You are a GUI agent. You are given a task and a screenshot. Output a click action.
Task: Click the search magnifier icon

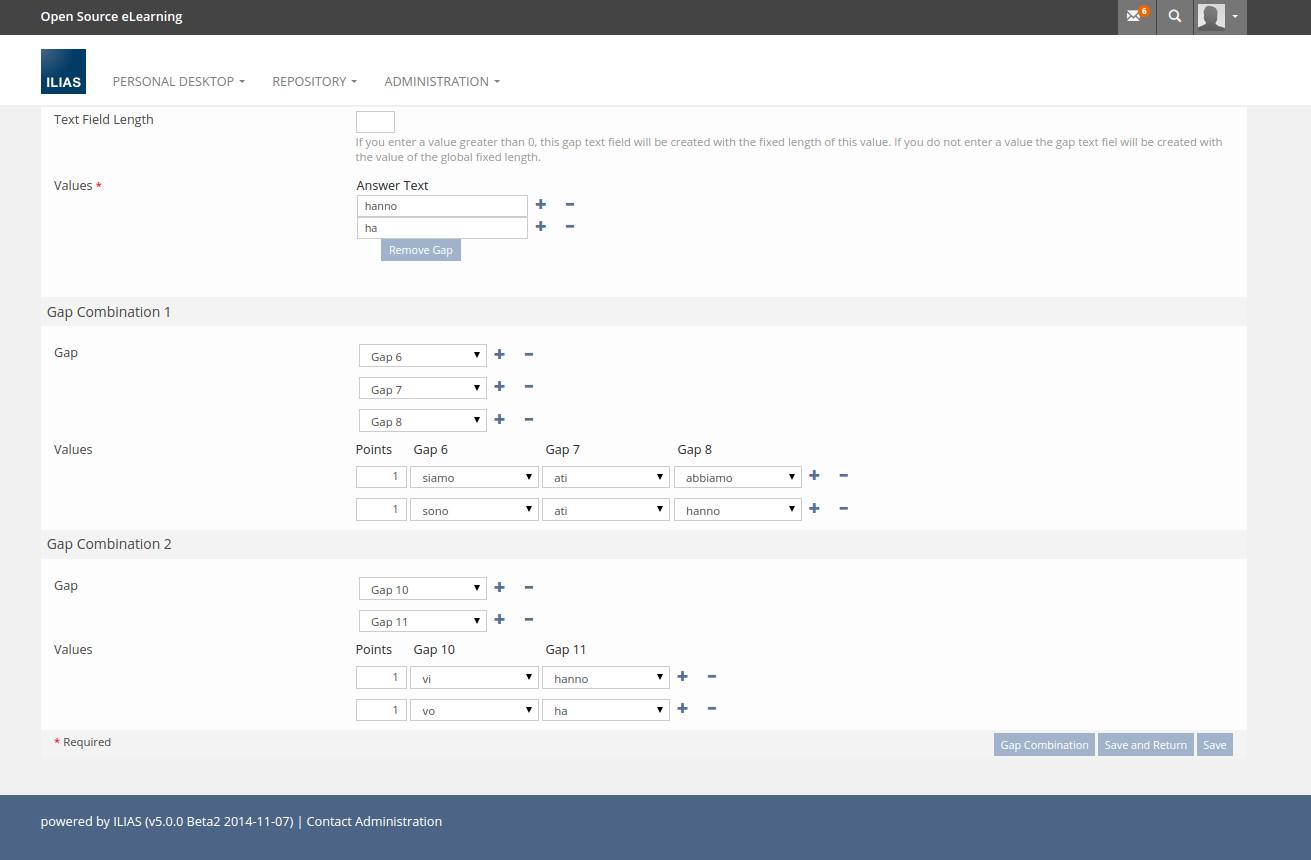[x=1175, y=17]
